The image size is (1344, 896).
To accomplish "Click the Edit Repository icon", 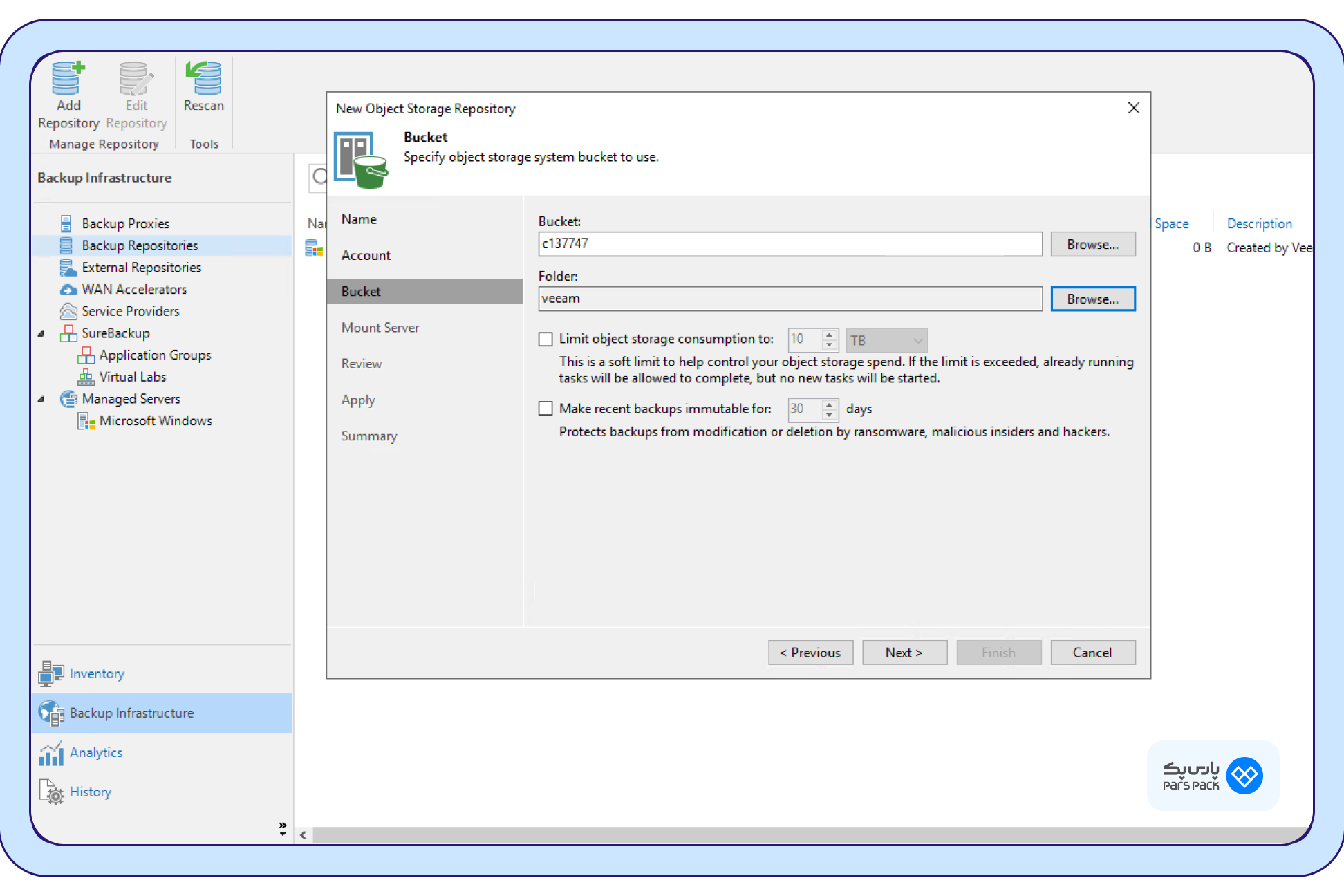I will pos(136,78).
